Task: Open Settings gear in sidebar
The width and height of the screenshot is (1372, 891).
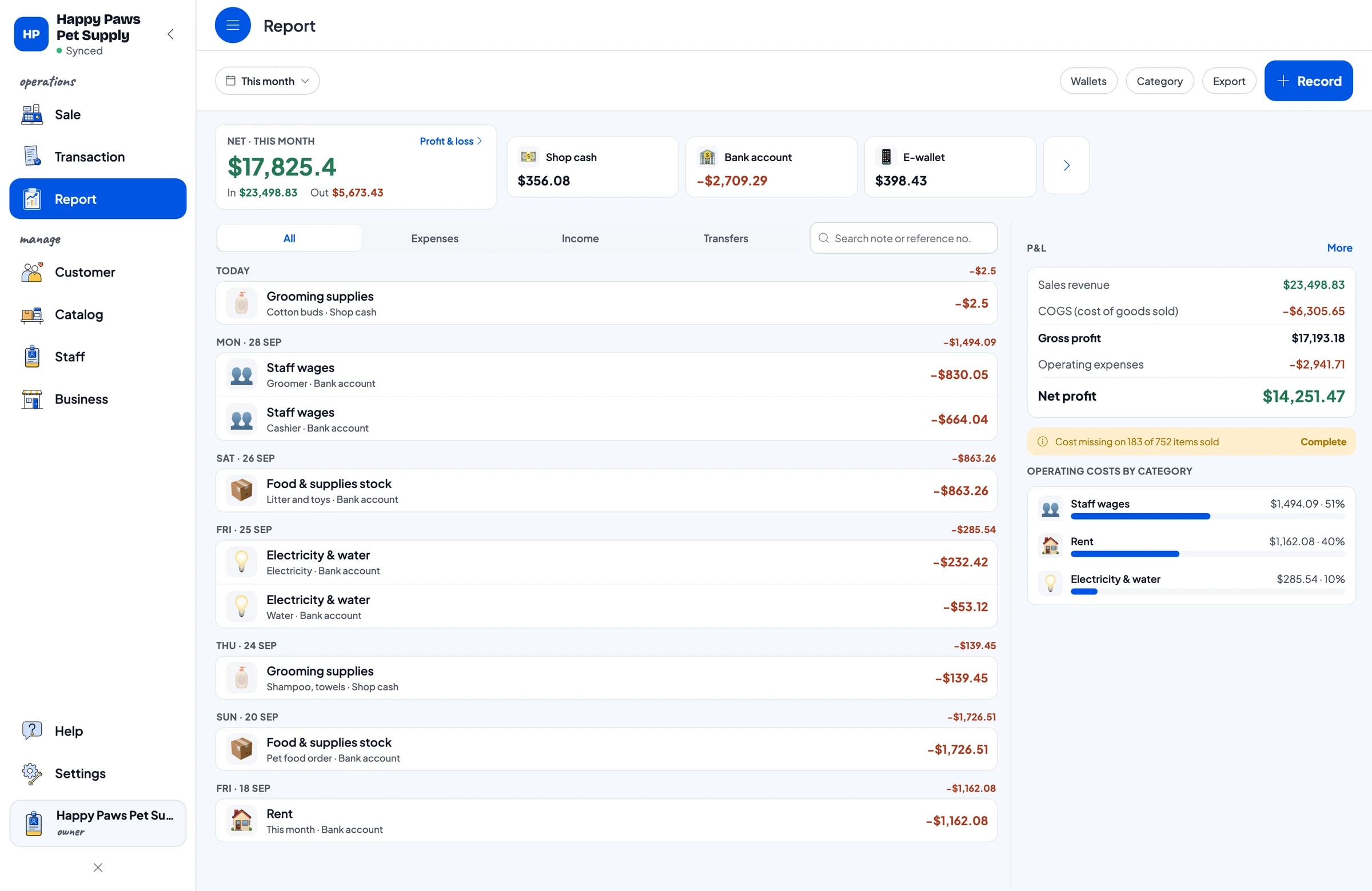Action: coord(31,773)
